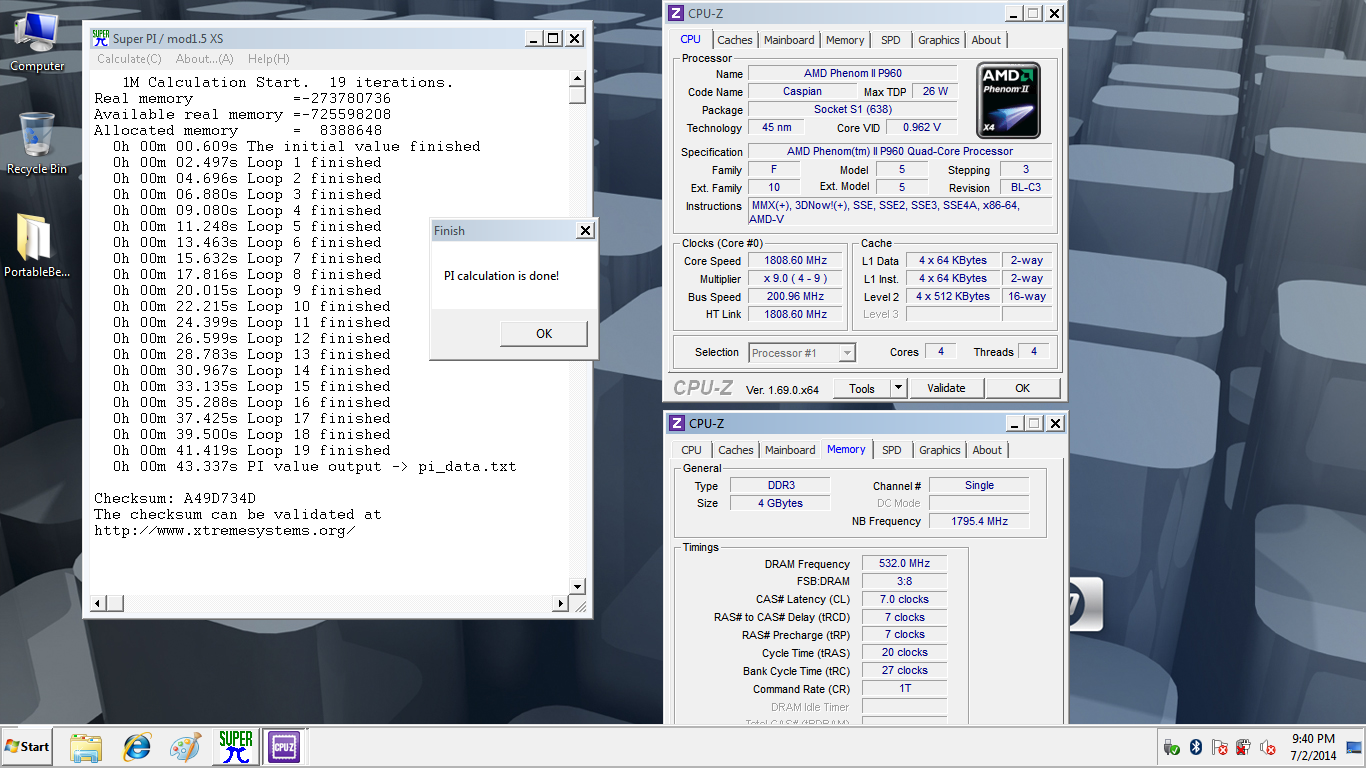The height and width of the screenshot is (768, 1366).
Task: Open the Help(H) menu in Super PI
Action: point(269,59)
